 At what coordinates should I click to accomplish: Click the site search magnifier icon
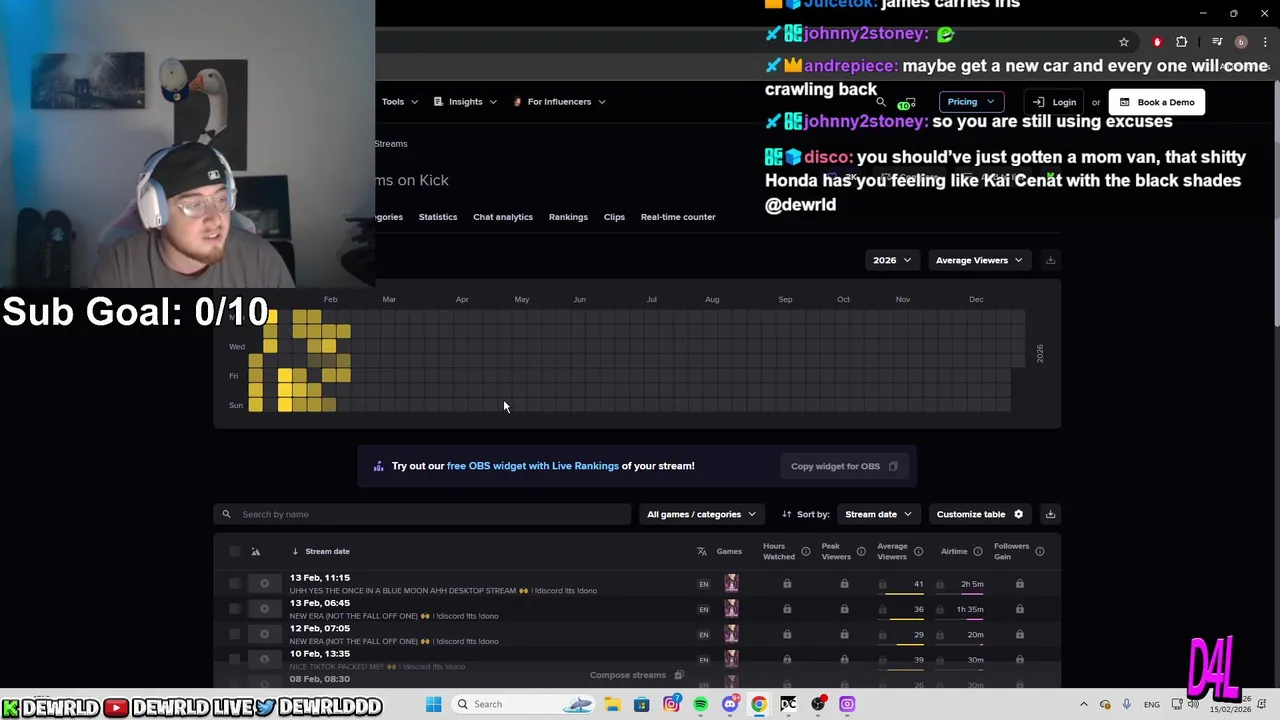point(881,102)
